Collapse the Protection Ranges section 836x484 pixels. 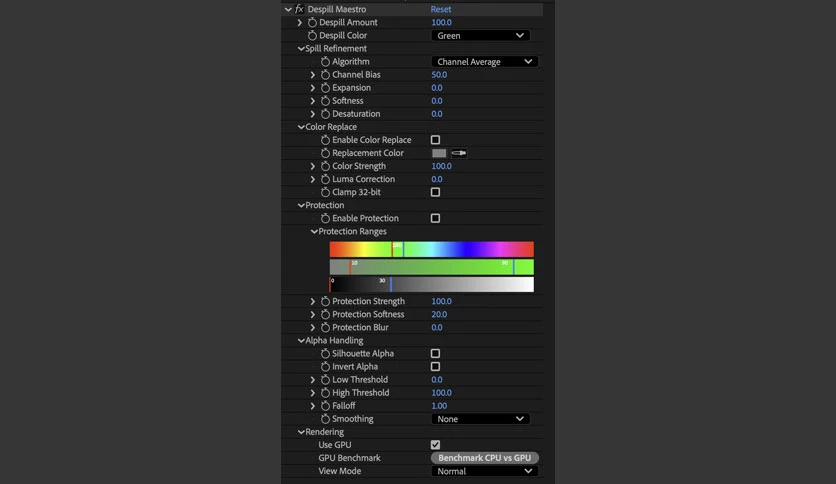pos(314,231)
